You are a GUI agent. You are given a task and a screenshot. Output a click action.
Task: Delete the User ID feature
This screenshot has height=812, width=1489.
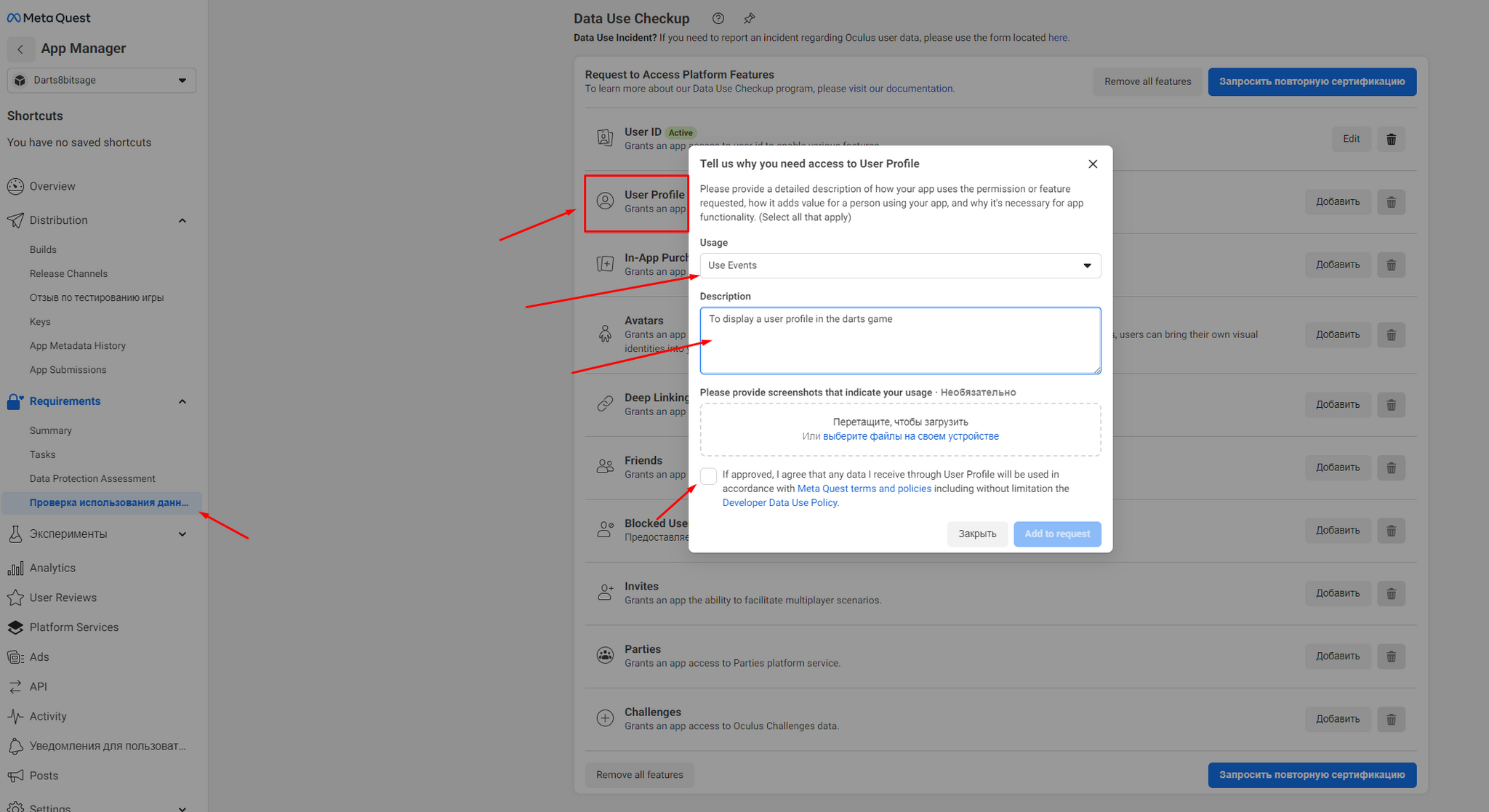(1391, 139)
